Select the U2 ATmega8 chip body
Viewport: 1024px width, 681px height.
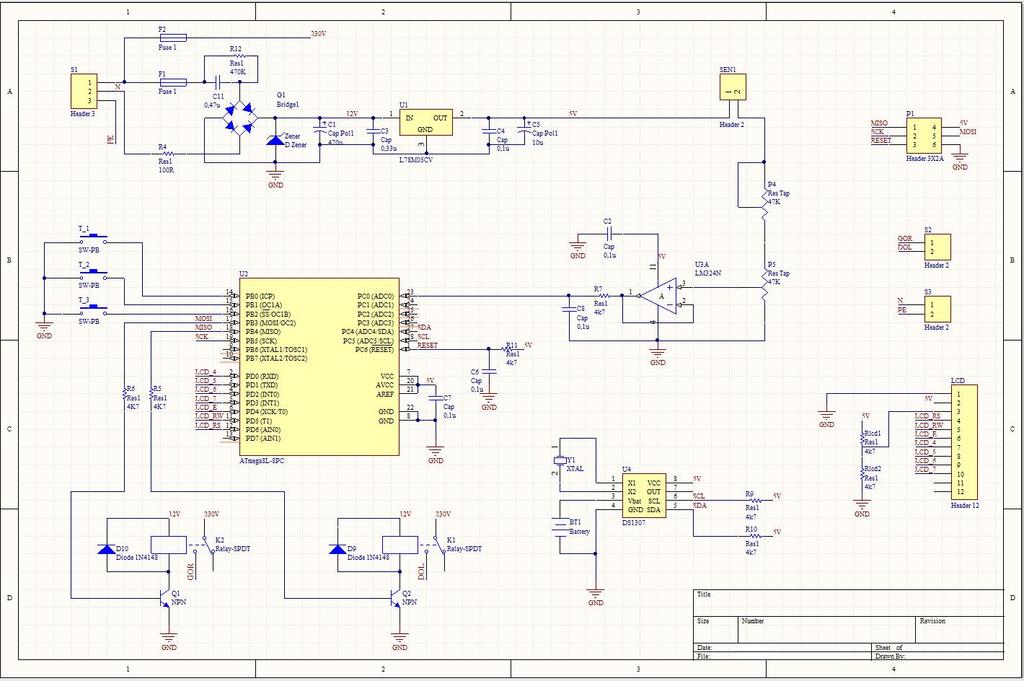tap(319, 367)
